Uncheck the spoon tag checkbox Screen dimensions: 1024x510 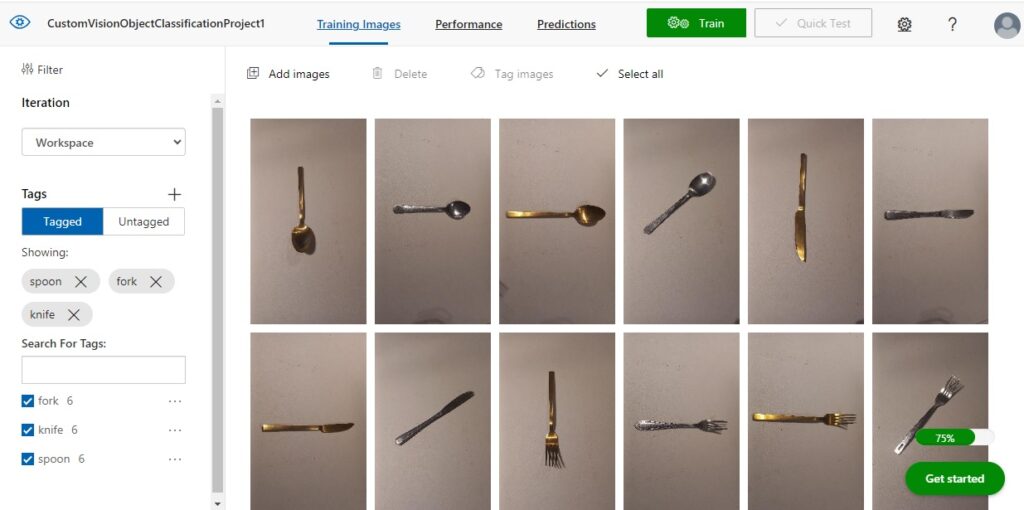27,459
